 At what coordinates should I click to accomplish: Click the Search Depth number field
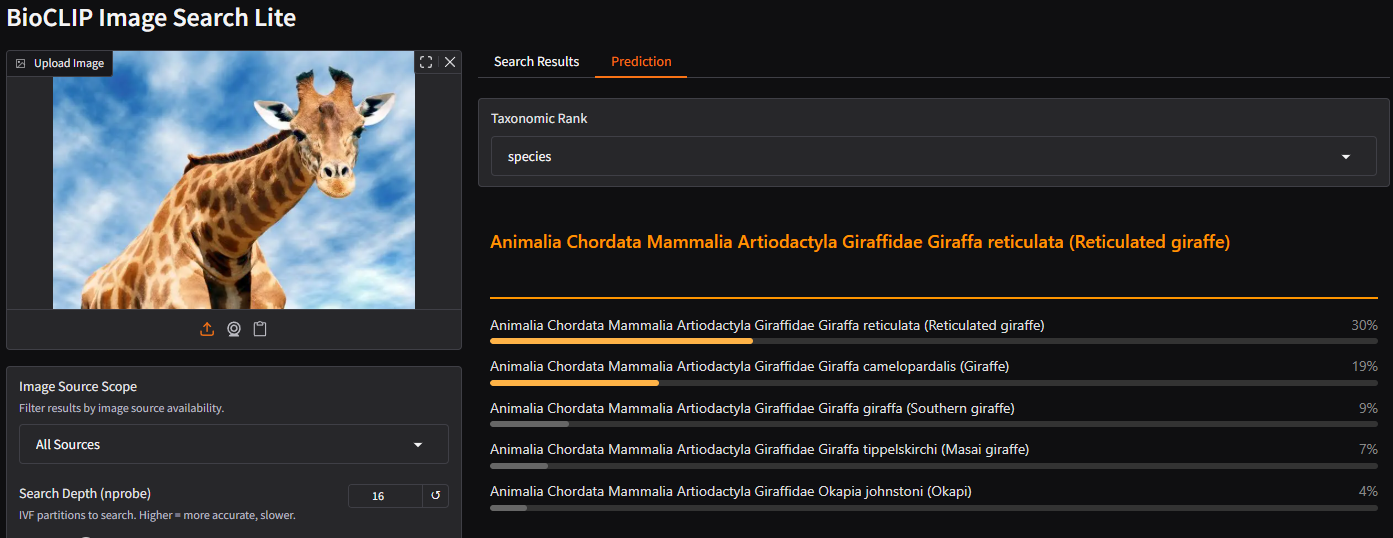coord(385,496)
